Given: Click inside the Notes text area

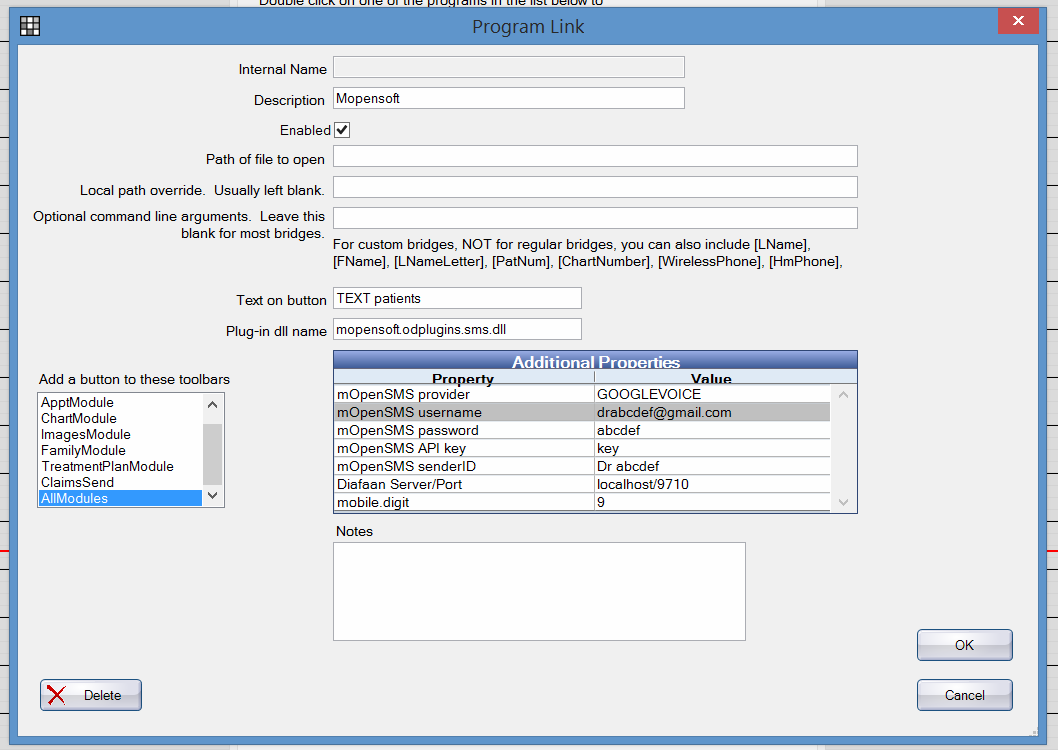Looking at the screenshot, I should (x=539, y=592).
